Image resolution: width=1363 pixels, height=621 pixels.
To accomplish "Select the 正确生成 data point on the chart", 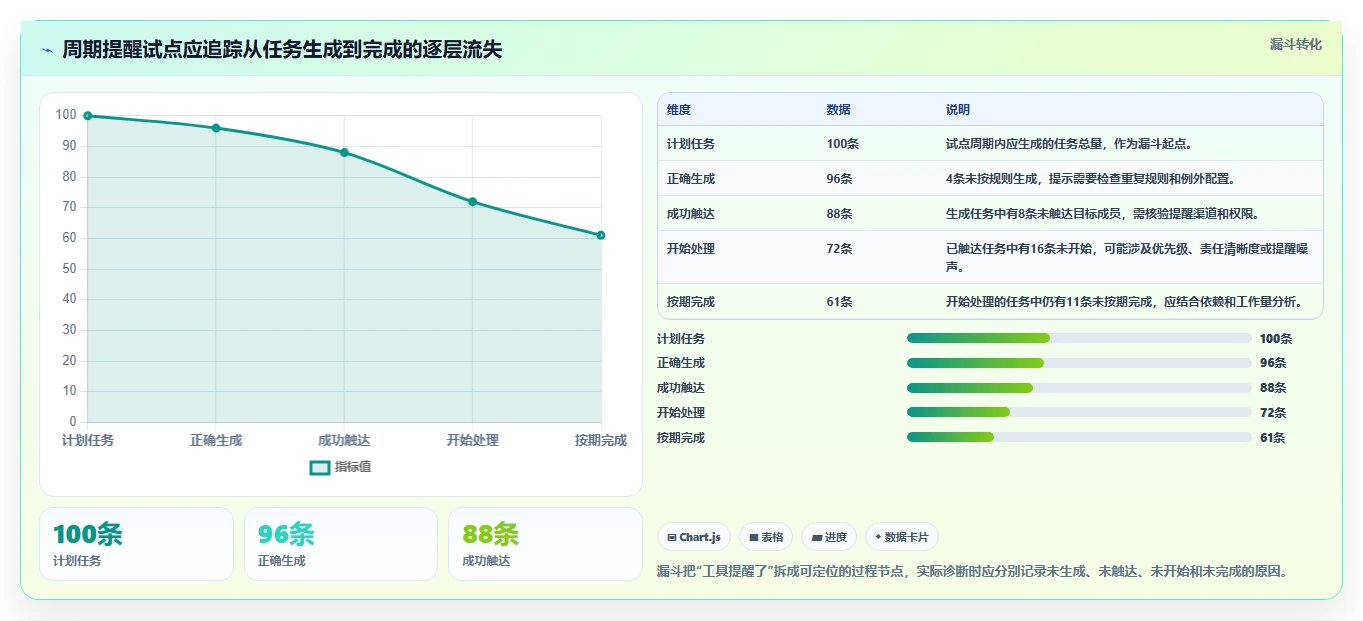I will [x=216, y=128].
